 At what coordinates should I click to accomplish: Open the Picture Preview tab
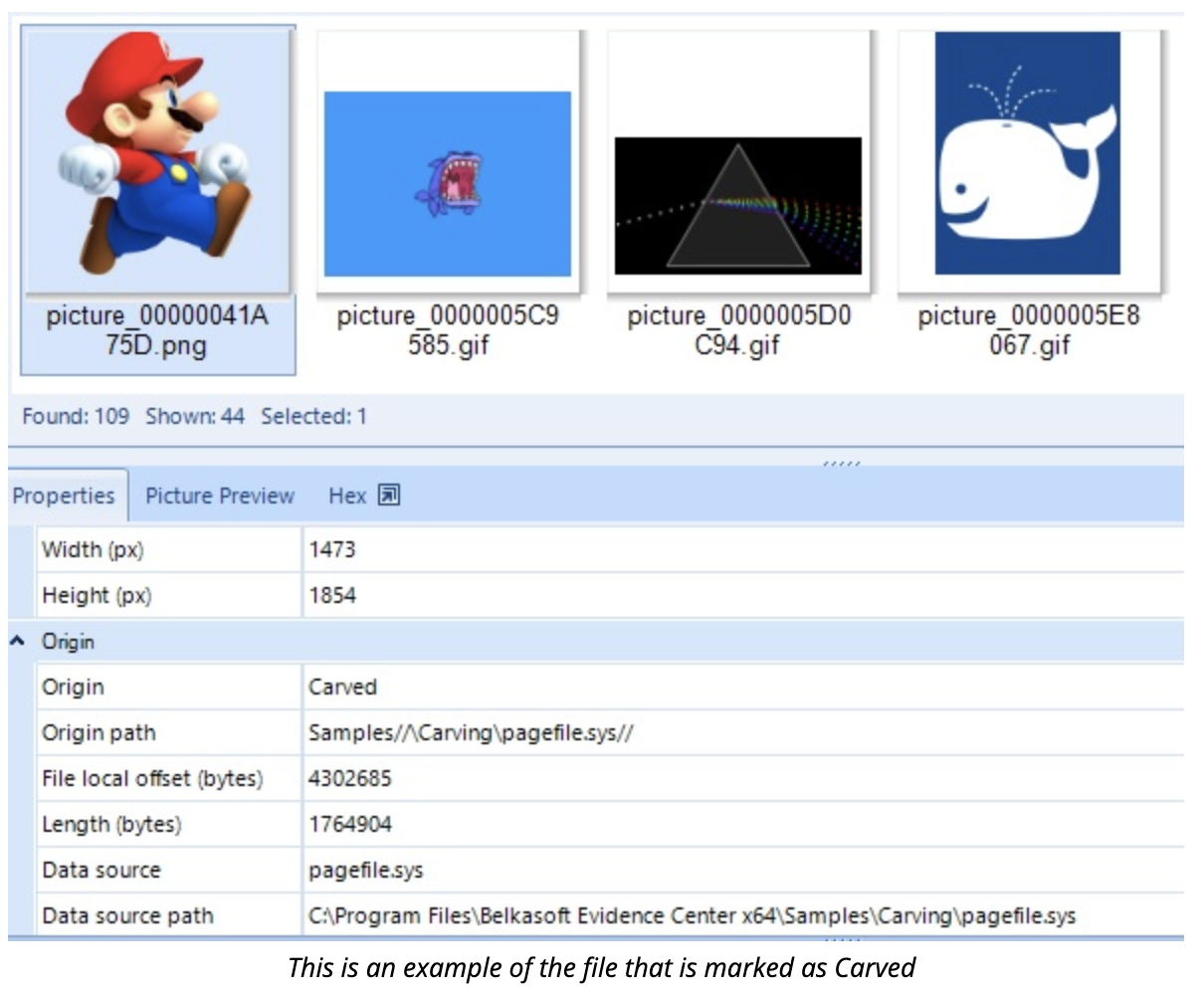tap(220, 496)
